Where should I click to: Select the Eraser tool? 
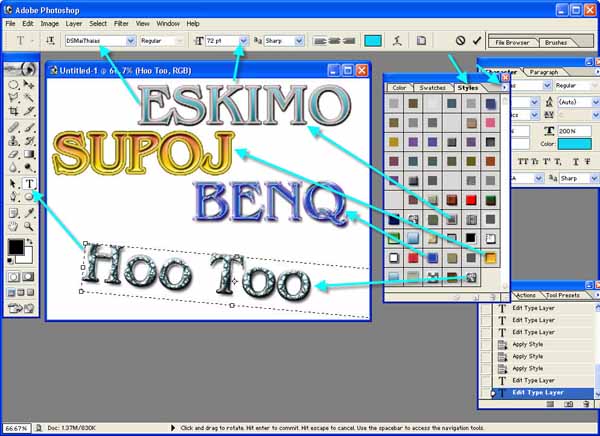pyautogui.click(x=13, y=154)
